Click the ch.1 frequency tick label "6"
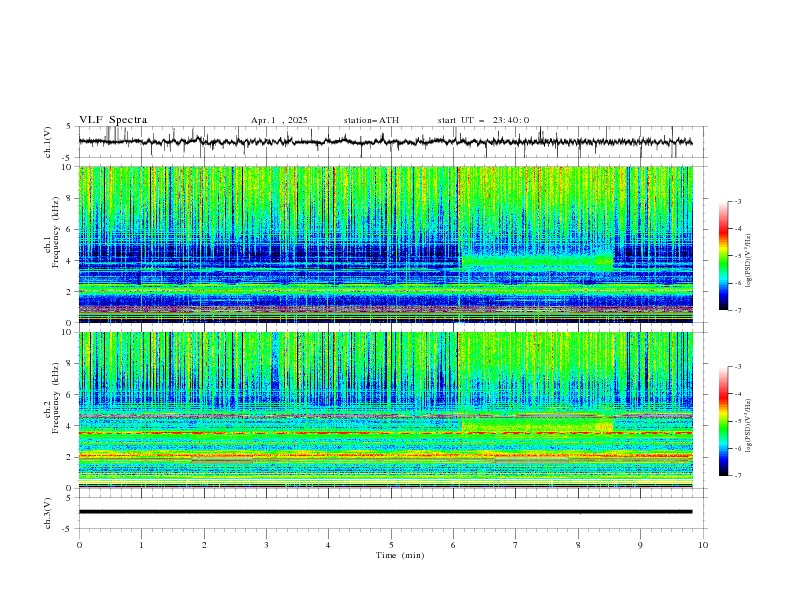792x612 pixels. [x=71, y=229]
